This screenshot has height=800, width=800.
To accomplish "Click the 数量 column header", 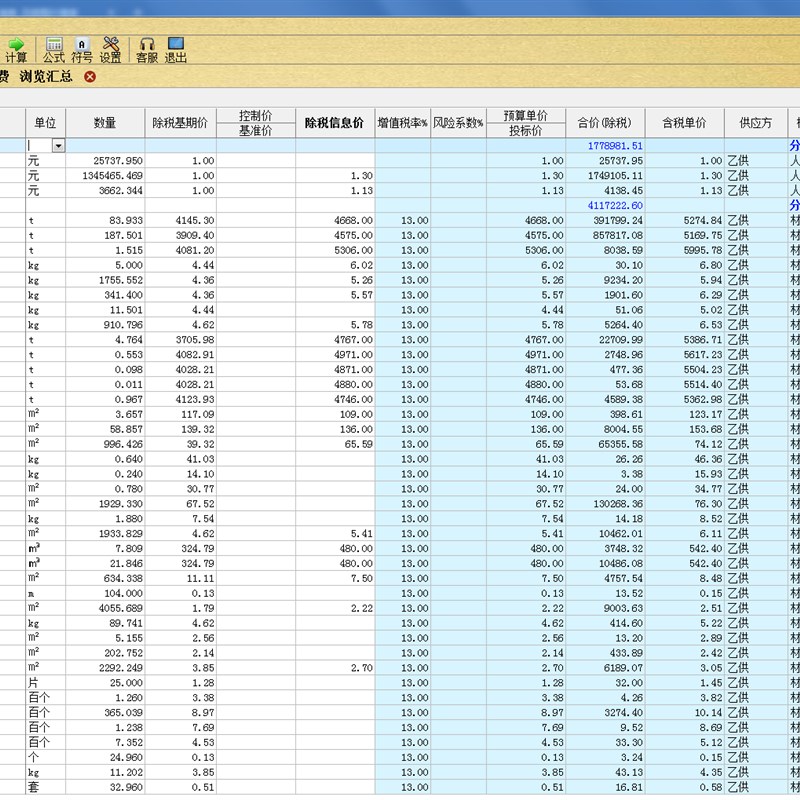I will (105, 123).
